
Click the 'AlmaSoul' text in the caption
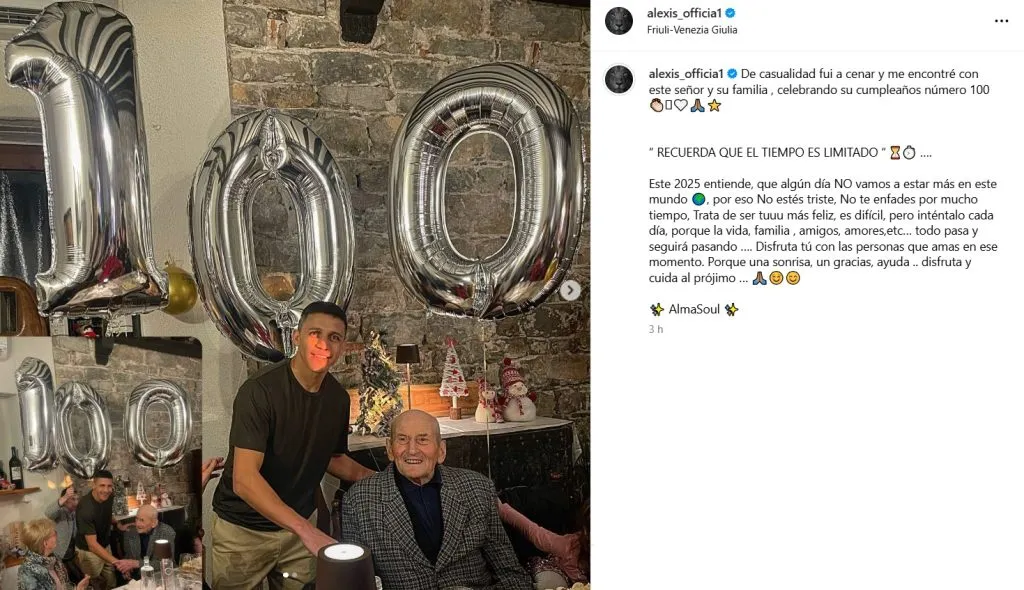tap(693, 310)
